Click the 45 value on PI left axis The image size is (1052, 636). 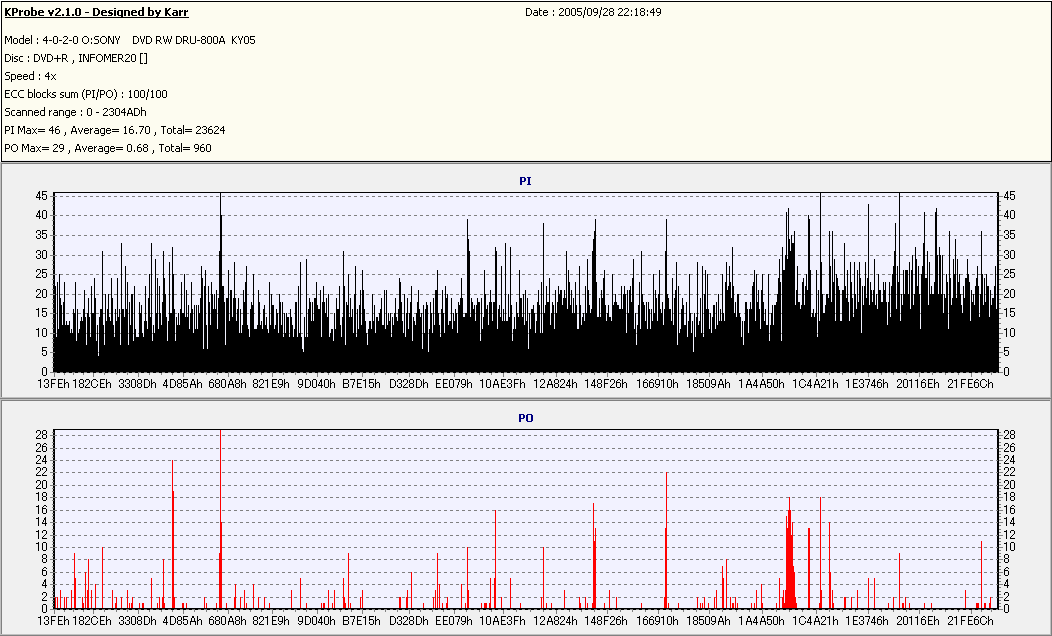(42, 196)
